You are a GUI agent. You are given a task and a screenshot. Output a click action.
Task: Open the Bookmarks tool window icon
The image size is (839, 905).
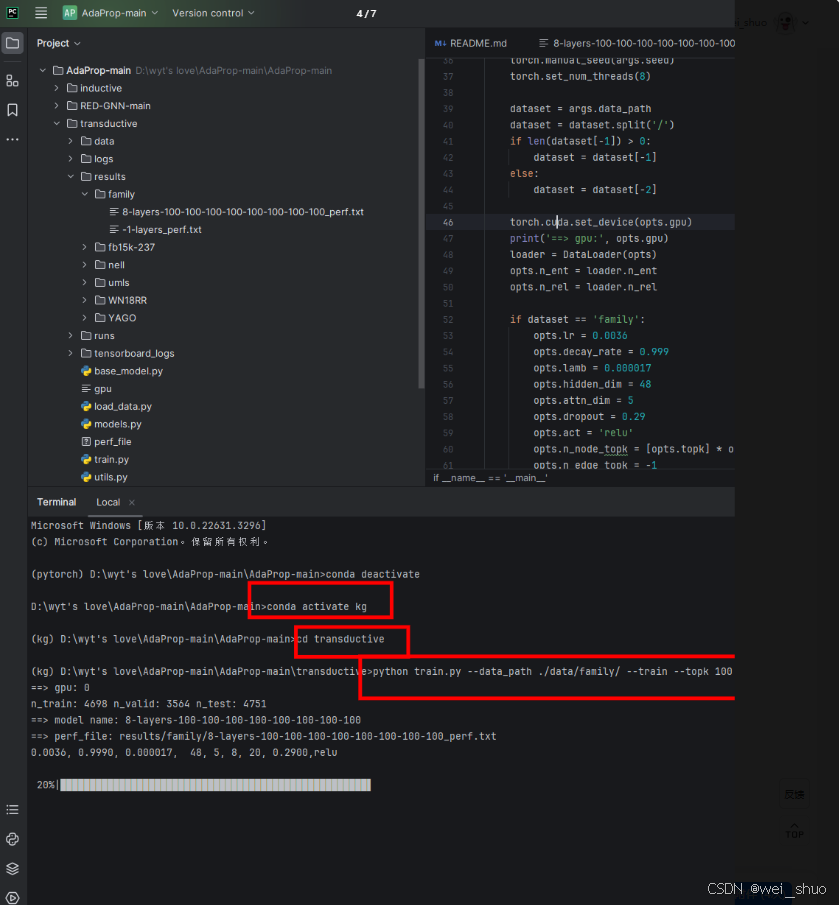tap(13, 110)
